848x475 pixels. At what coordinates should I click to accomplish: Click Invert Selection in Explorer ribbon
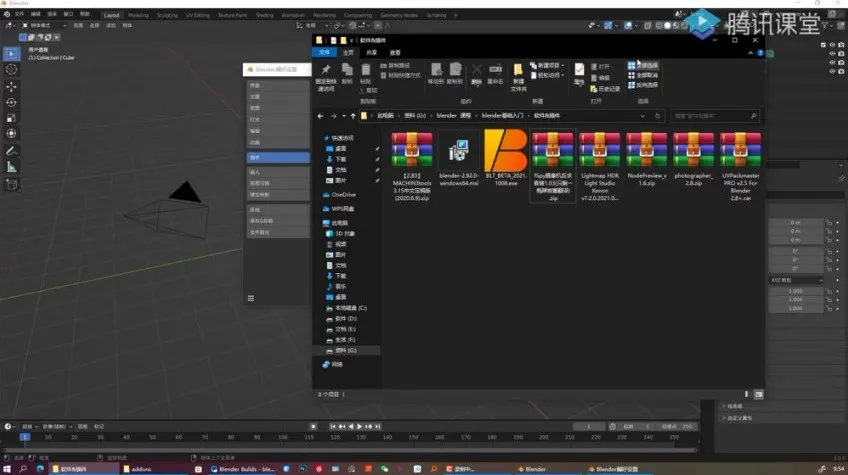click(x=650, y=85)
